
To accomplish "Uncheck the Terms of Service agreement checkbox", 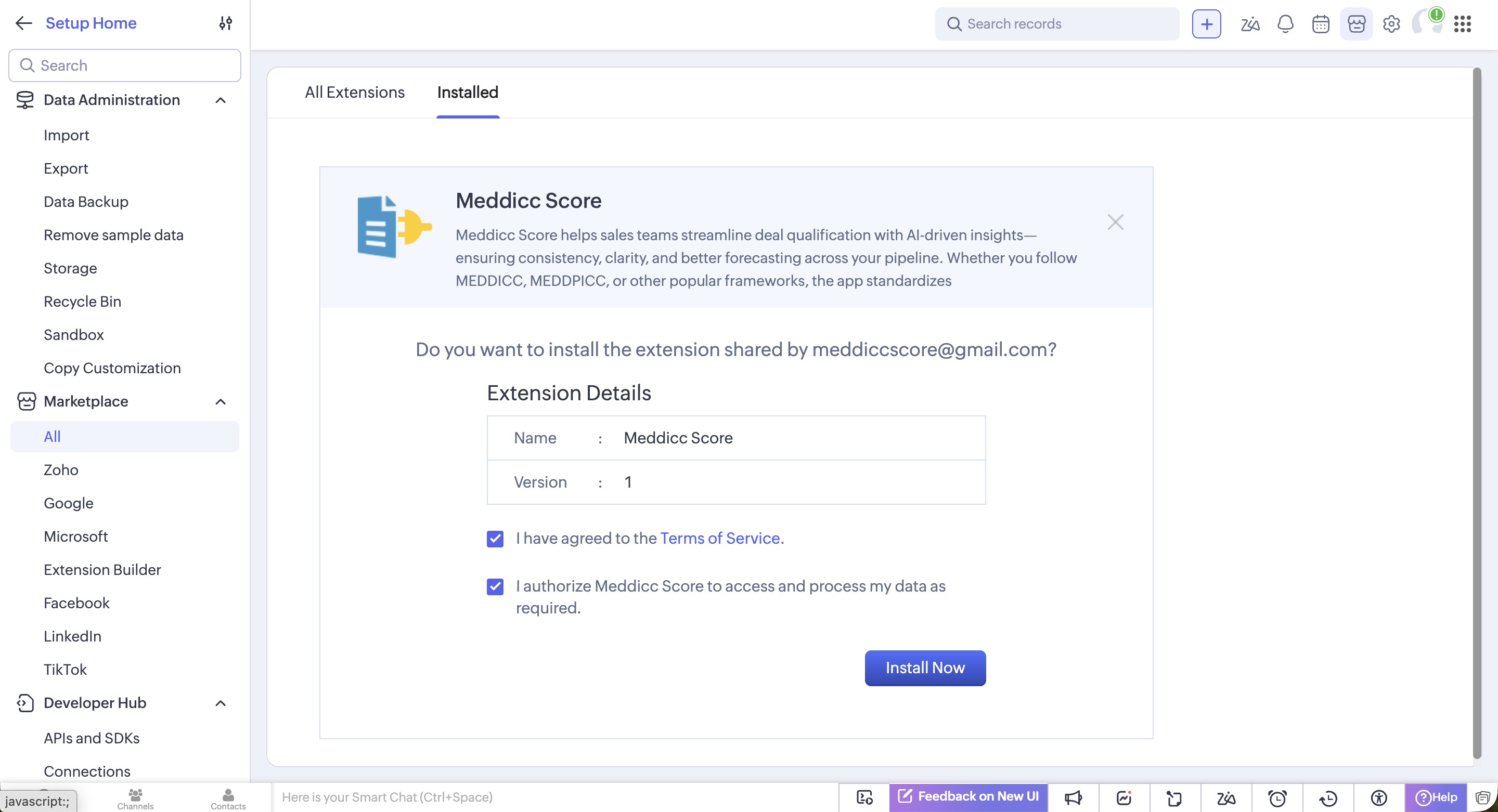I will tap(495, 539).
